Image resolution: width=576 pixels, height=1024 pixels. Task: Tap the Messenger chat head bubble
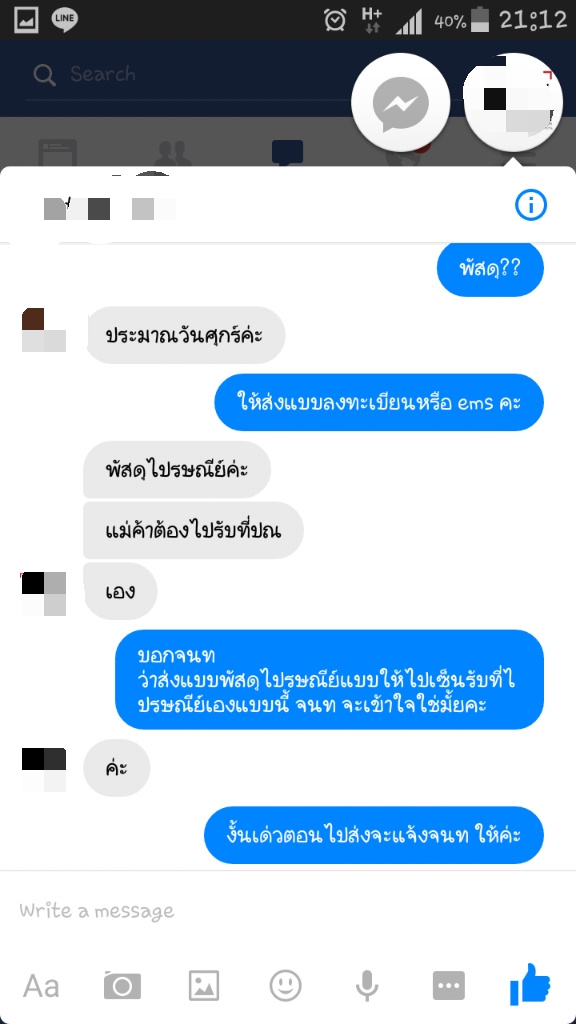tap(400, 103)
